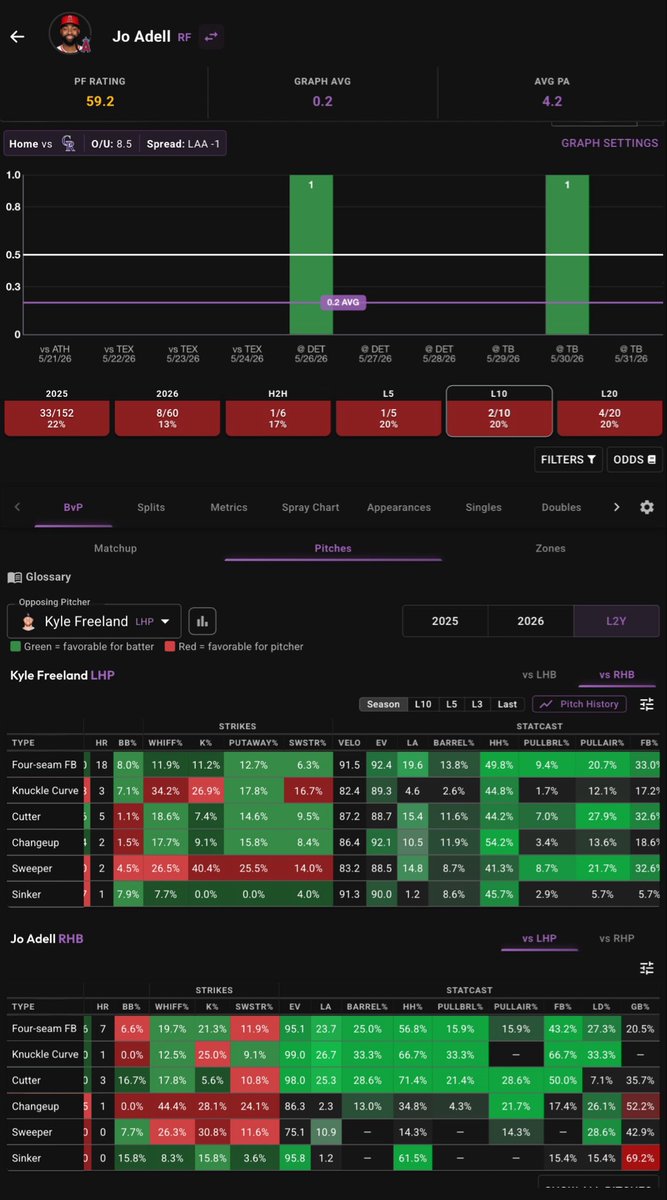Image resolution: width=667 pixels, height=1200 pixels.
Task: Switch to the BvP tab
Action: 73,507
